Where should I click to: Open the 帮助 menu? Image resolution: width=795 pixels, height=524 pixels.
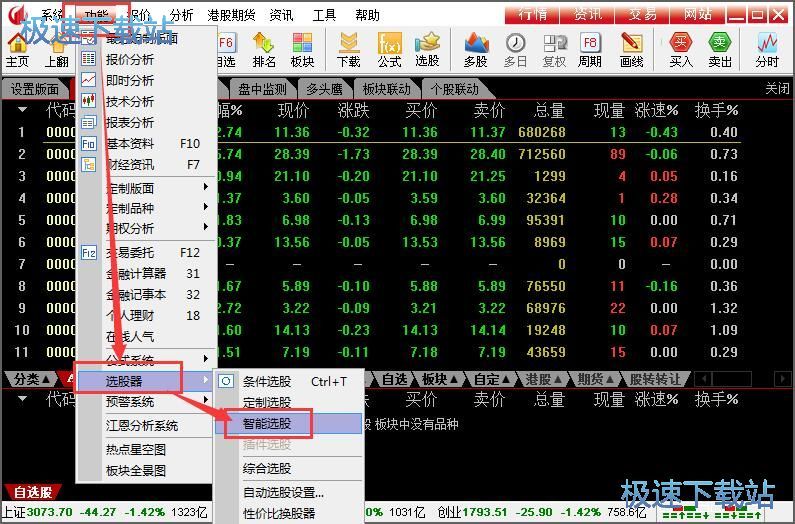pos(368,15)
